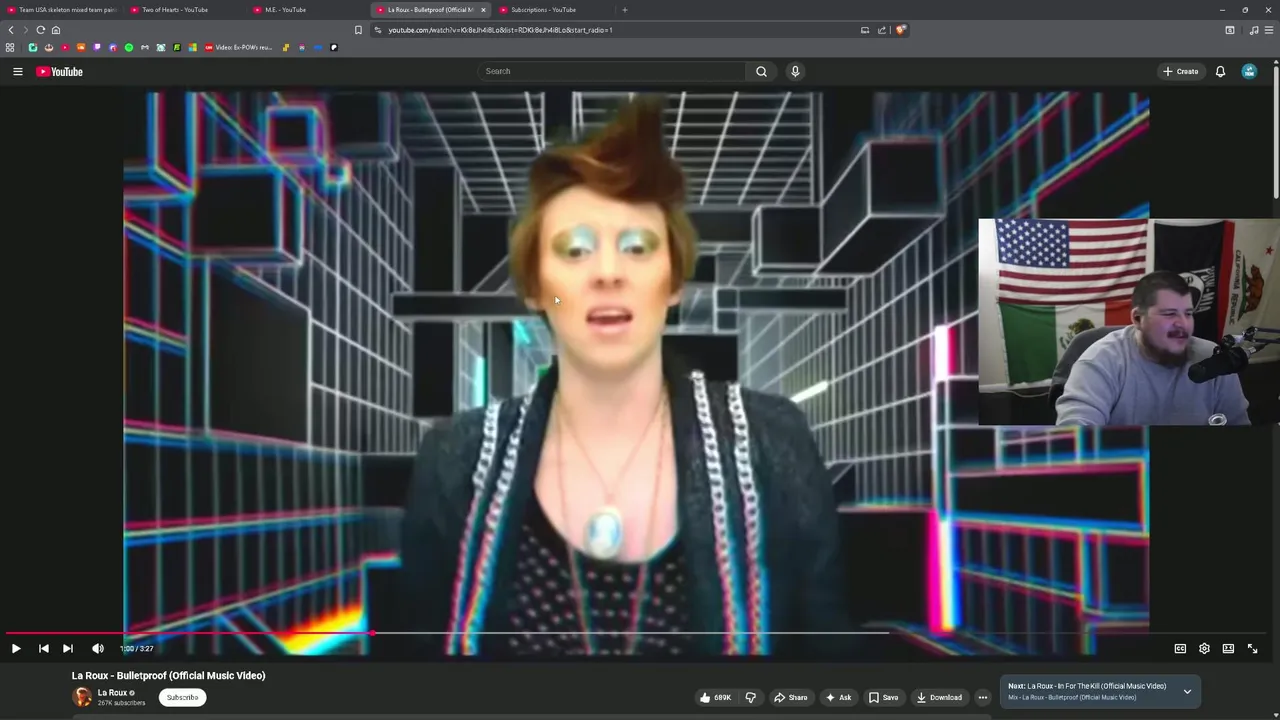This screenshot has width=1280, height=720.
Task: Save the video to a playlist
Action: click(883, 697)
